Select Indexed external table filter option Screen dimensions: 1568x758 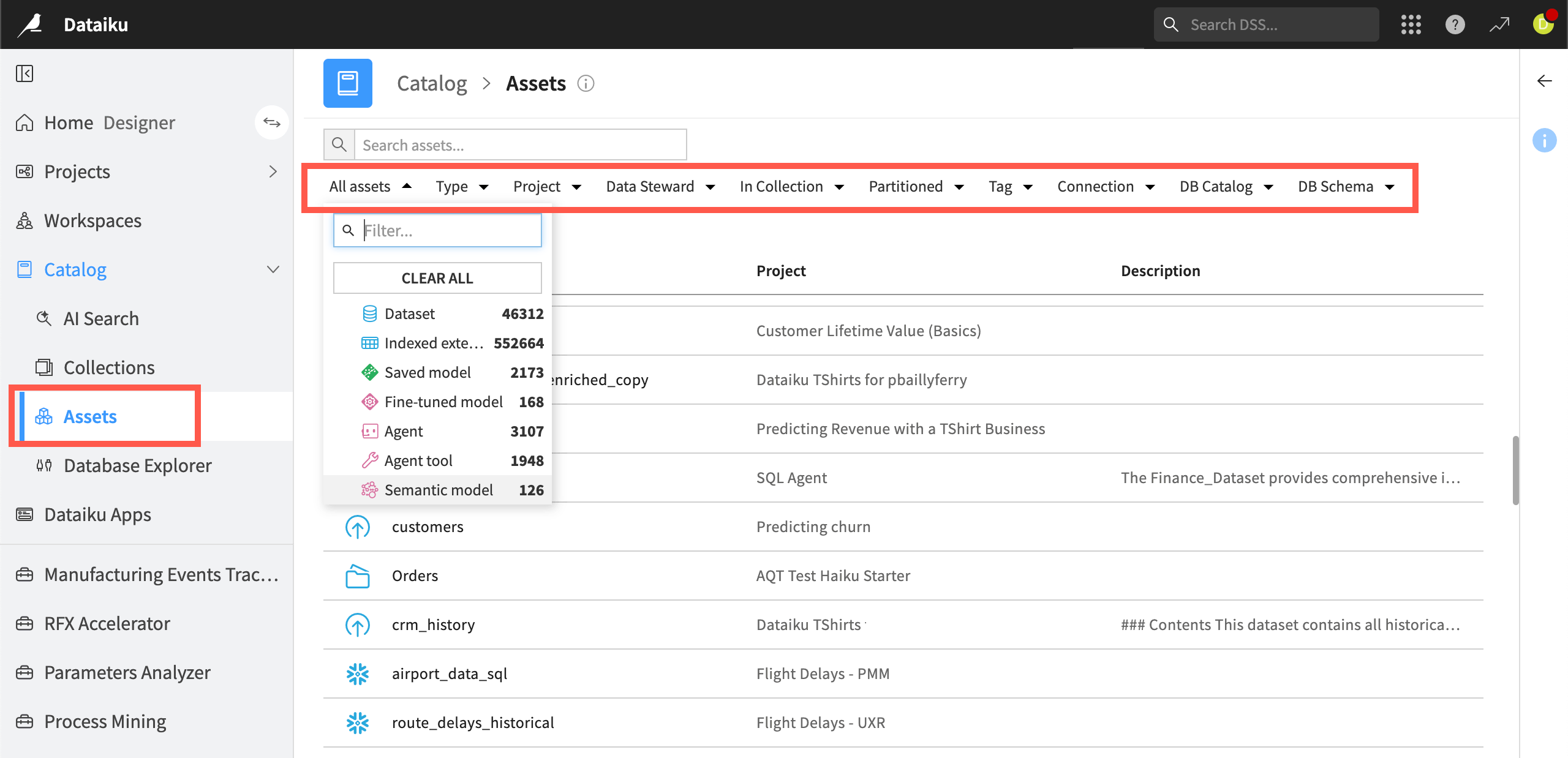437,343
